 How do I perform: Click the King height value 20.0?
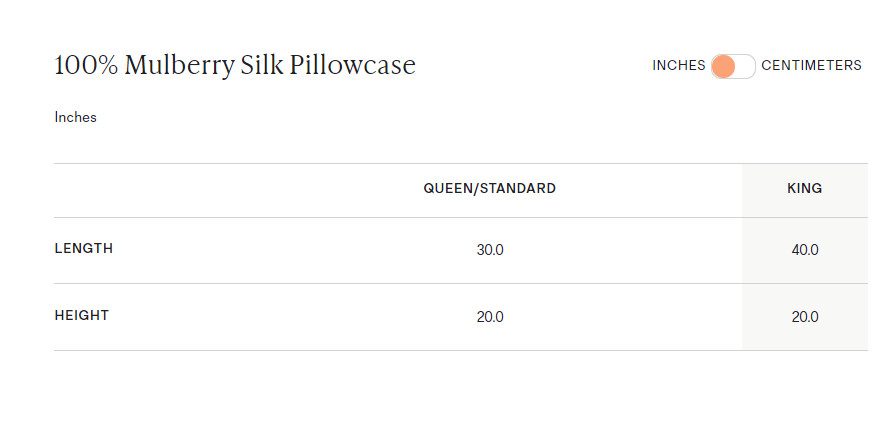(x=804, y=317)
